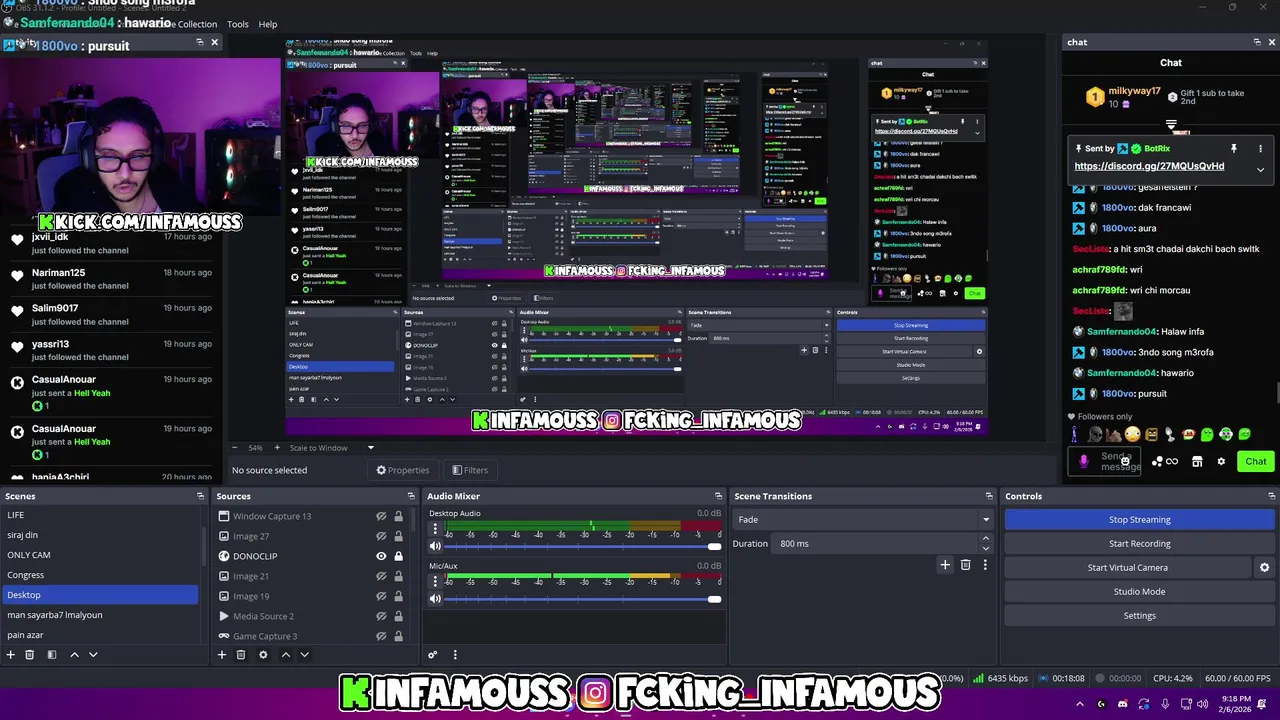The height and width of the screenshot is (720, 1280).
Task: Undock the Audio Mixer panel
Action: (718, 496)
